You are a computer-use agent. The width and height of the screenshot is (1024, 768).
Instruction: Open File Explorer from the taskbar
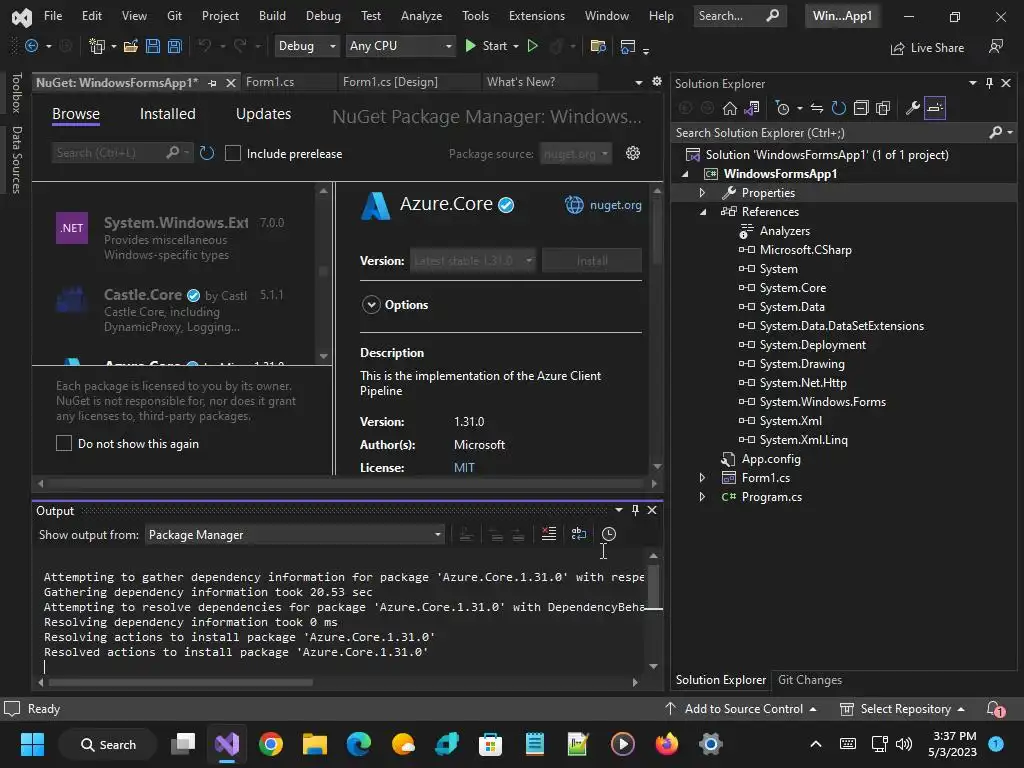pos(314,744)
